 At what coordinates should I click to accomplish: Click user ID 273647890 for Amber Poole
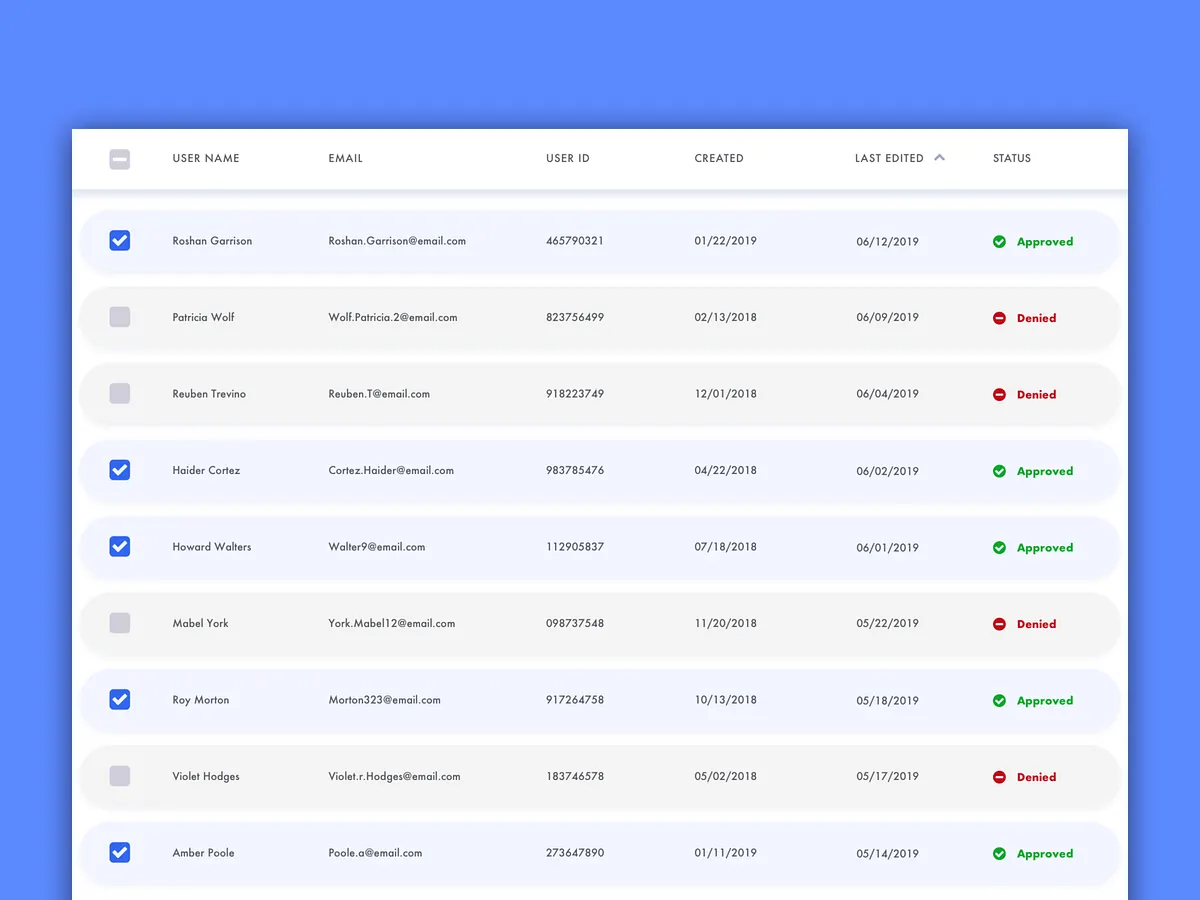(x=575, y=853)
